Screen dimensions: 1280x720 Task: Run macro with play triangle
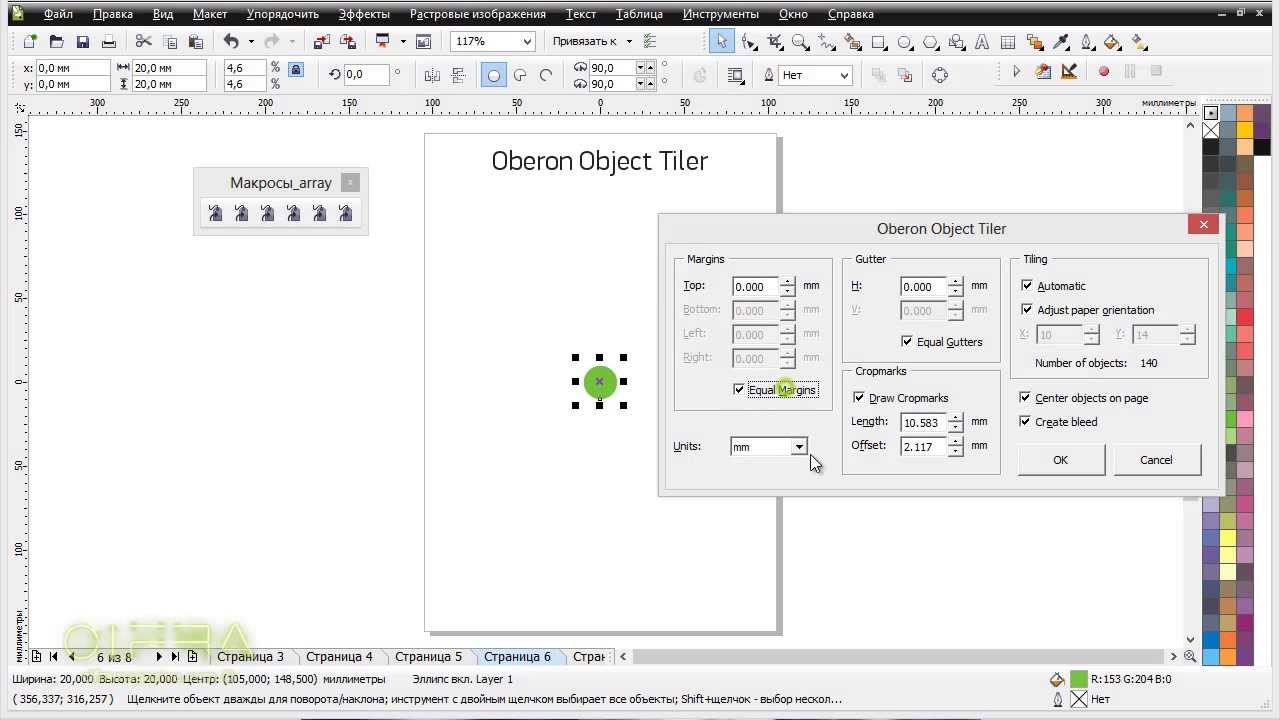[x=1016, y=72]
